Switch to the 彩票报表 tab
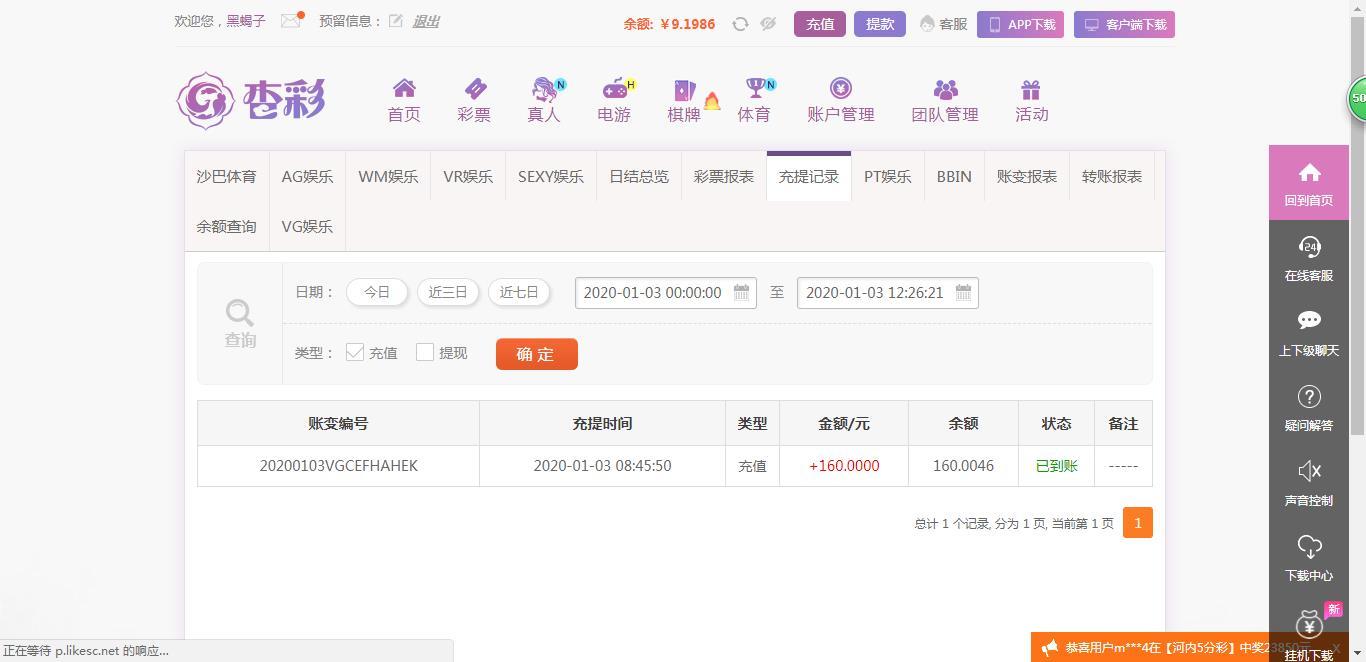 tap(724, 177)
